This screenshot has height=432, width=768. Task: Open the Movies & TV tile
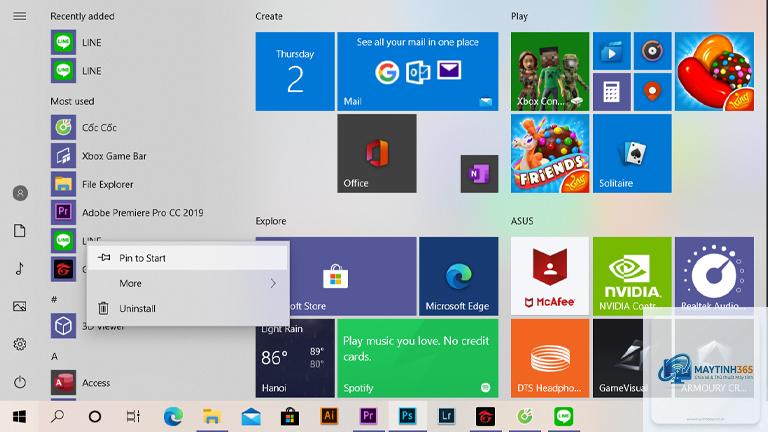[612, 51]
